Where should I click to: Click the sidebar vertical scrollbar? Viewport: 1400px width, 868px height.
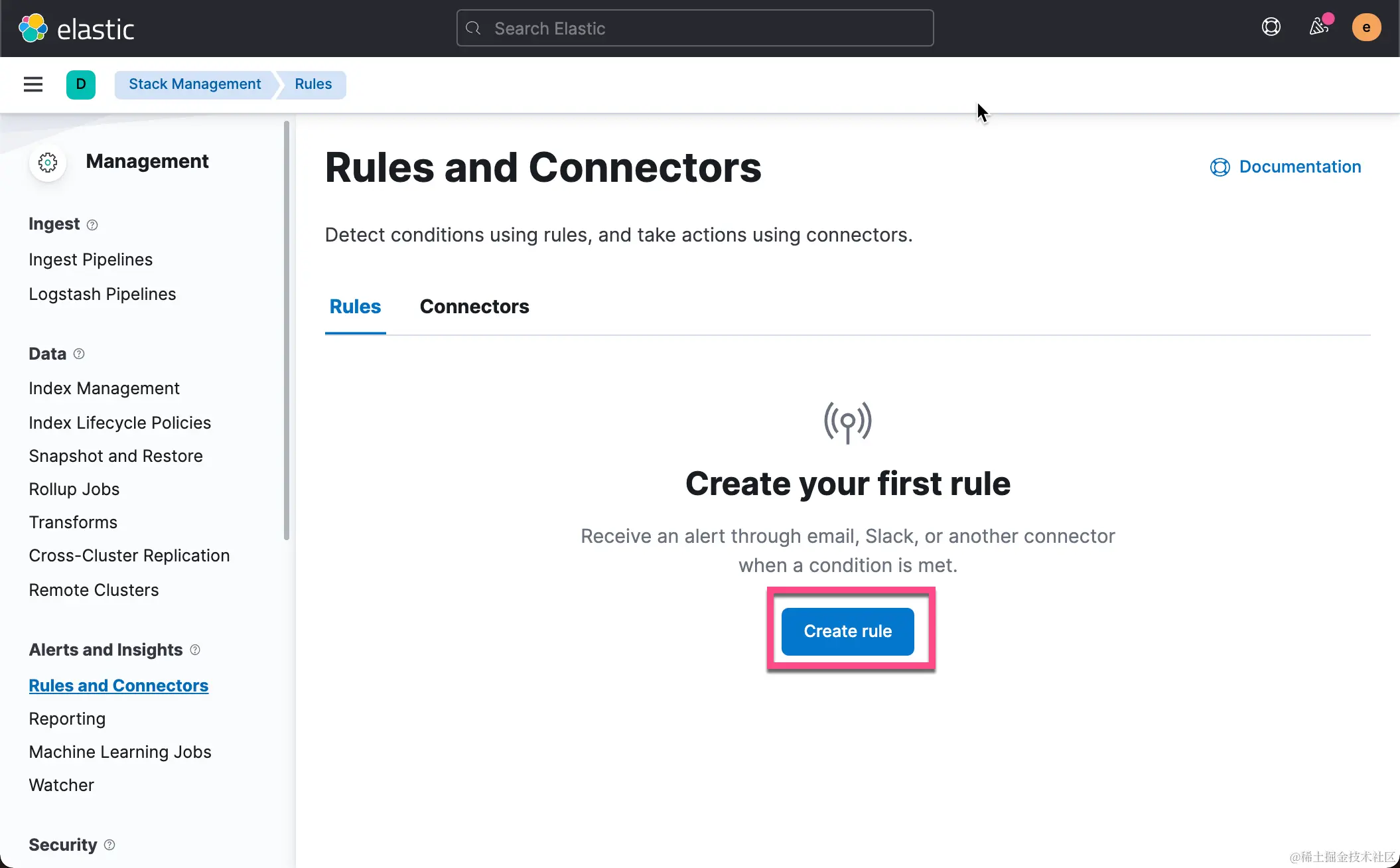(287, 332)
